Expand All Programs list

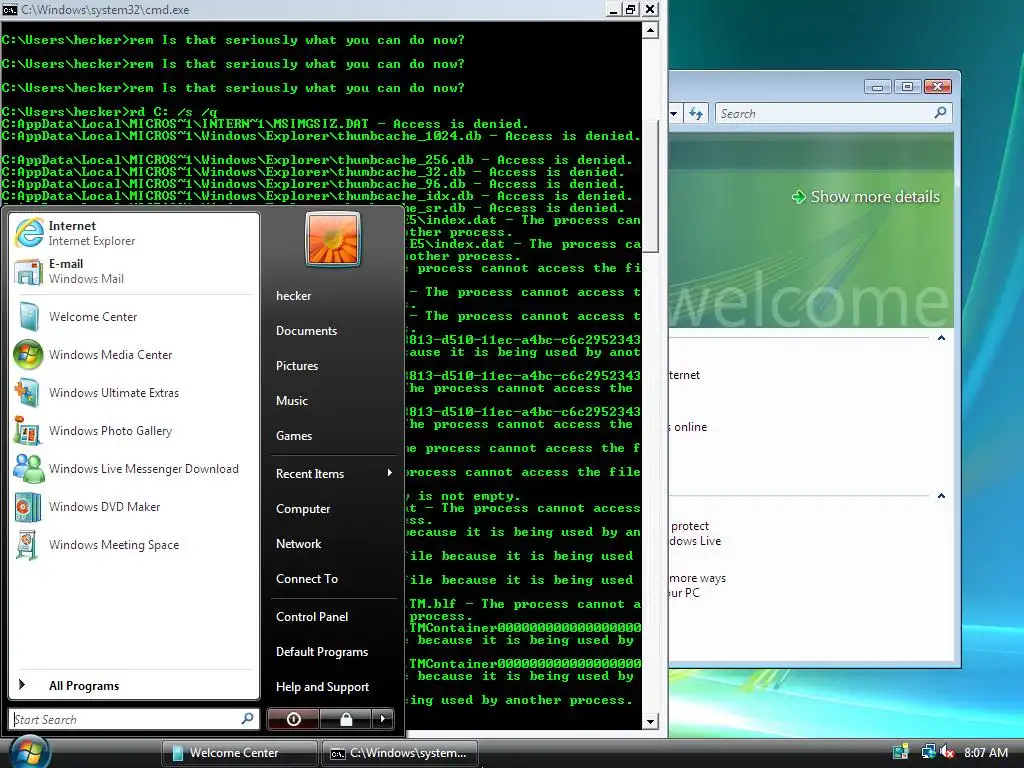pos(135,685)
